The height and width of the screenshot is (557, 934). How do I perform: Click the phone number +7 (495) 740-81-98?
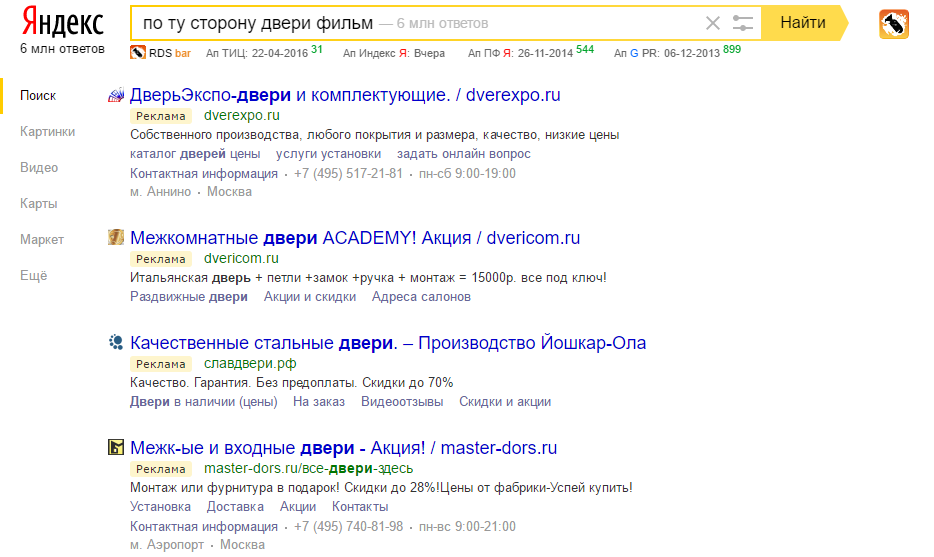(x=348, y=527)
